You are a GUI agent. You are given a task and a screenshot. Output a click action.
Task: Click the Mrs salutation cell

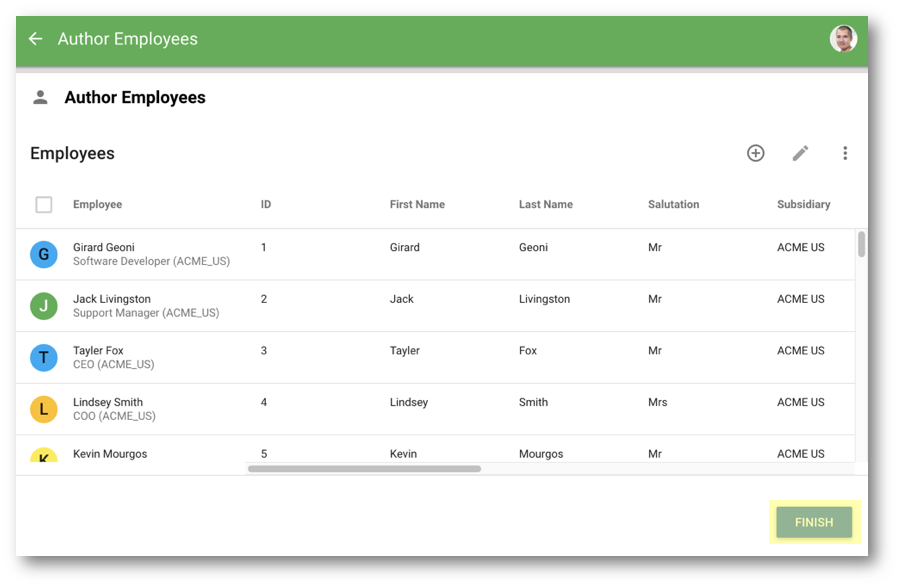pos(657,402)
